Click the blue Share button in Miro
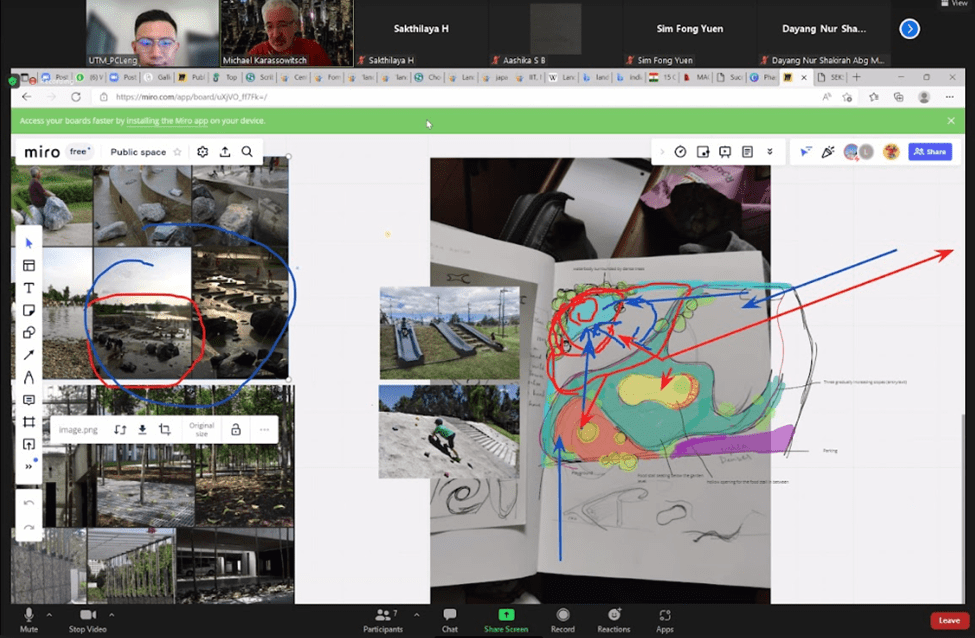Viewport: 975px width, 638px height. point(930,152)
